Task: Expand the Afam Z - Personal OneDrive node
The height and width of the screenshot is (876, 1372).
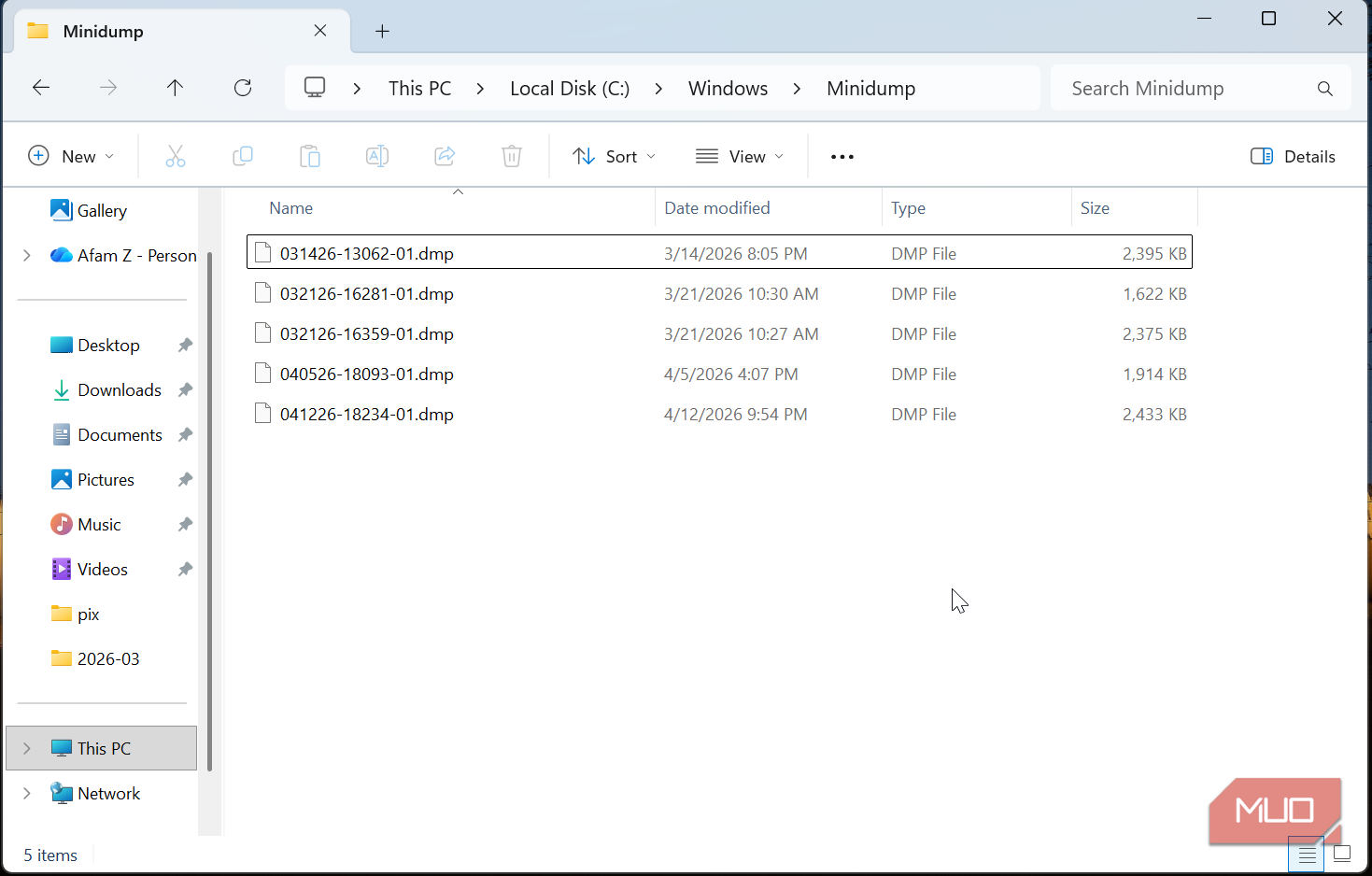Action: pos(27,255)
